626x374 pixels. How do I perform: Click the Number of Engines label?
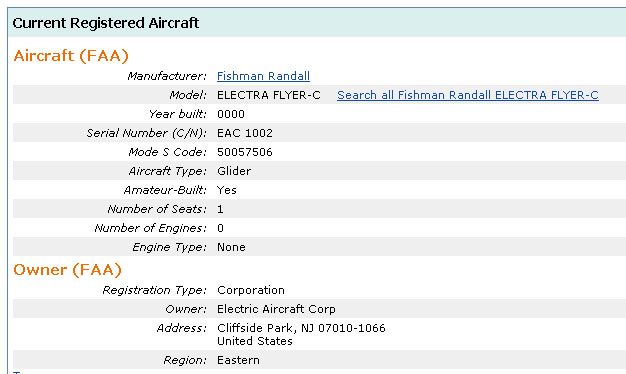(151, 228)
